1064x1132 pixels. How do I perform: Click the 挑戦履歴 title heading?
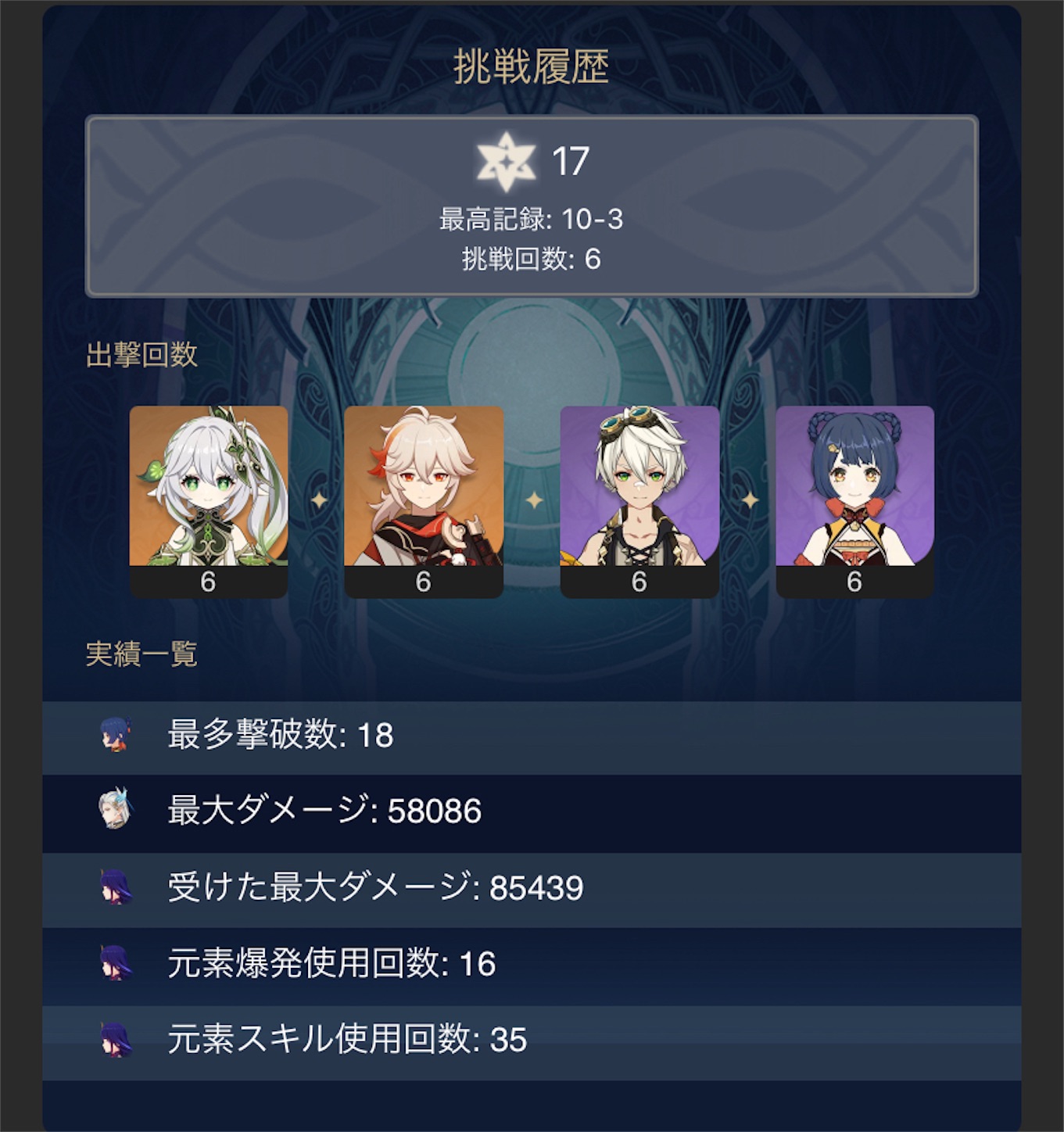coord(532,66)
